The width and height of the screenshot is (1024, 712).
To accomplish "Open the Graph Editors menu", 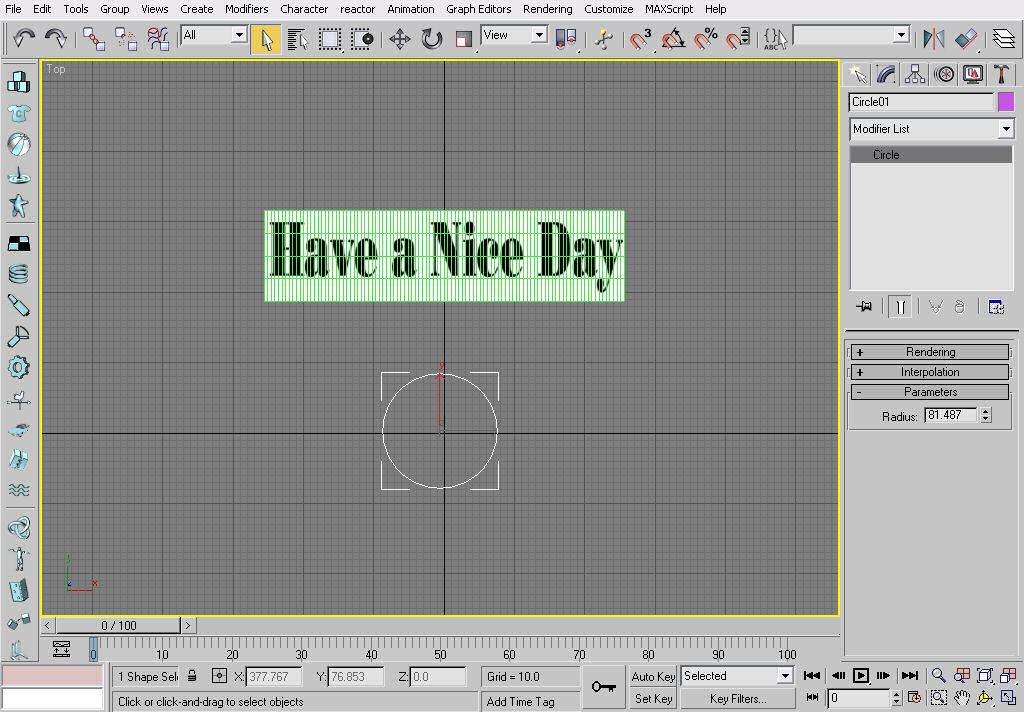I will (478, 9).
